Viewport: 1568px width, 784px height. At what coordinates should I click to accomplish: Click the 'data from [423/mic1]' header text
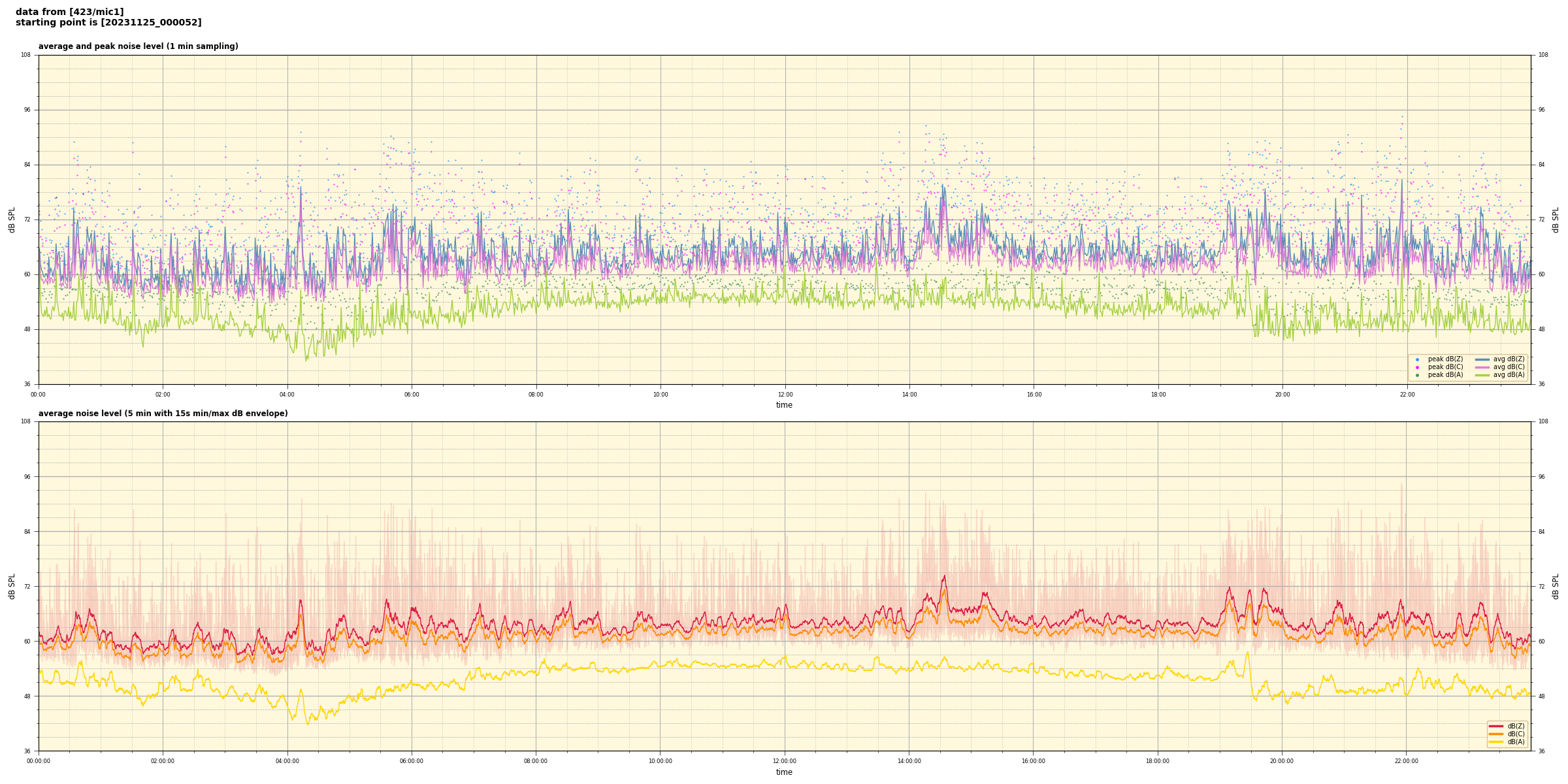pos(69,12)
